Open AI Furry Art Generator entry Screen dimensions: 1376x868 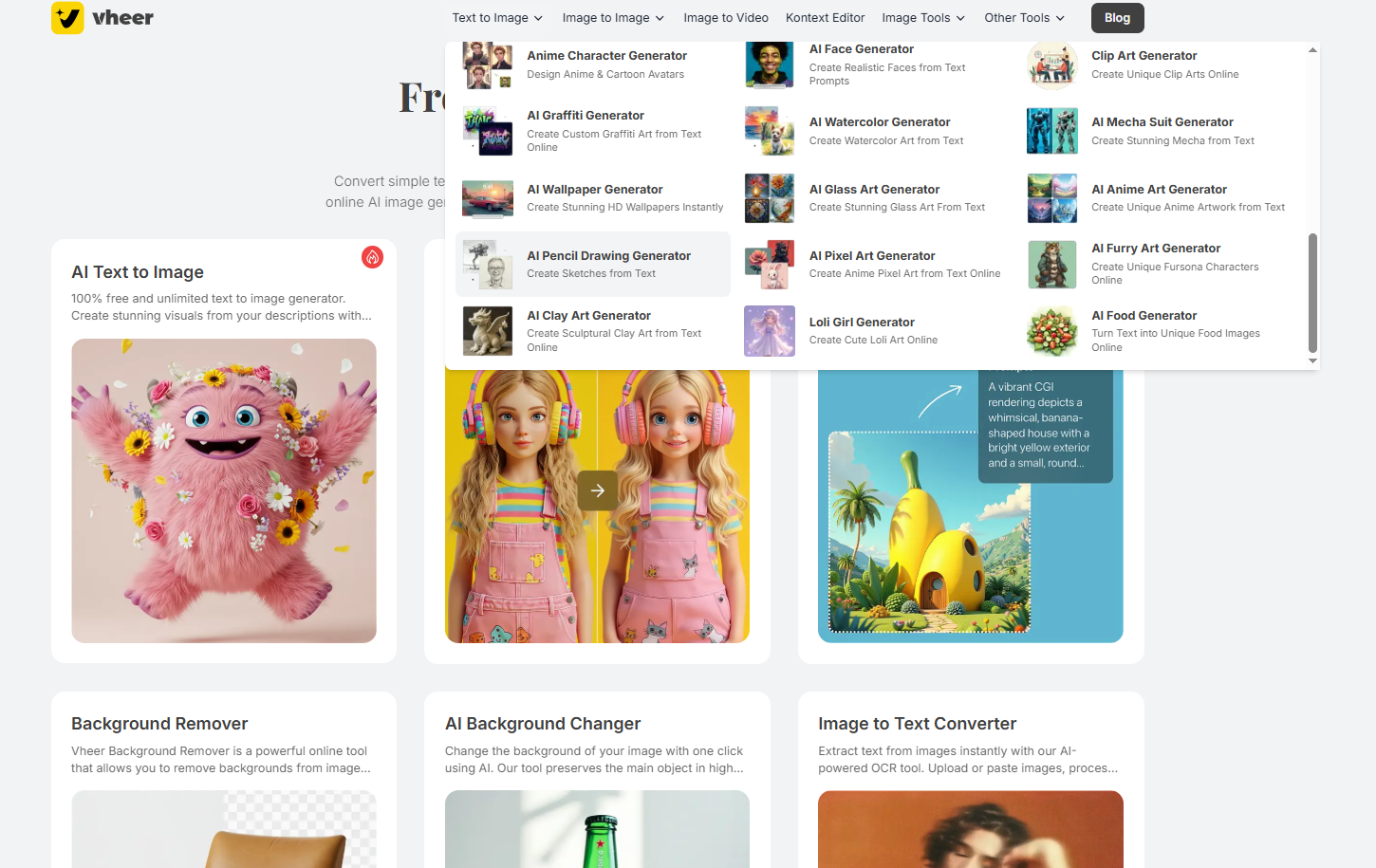[1156, 249]
